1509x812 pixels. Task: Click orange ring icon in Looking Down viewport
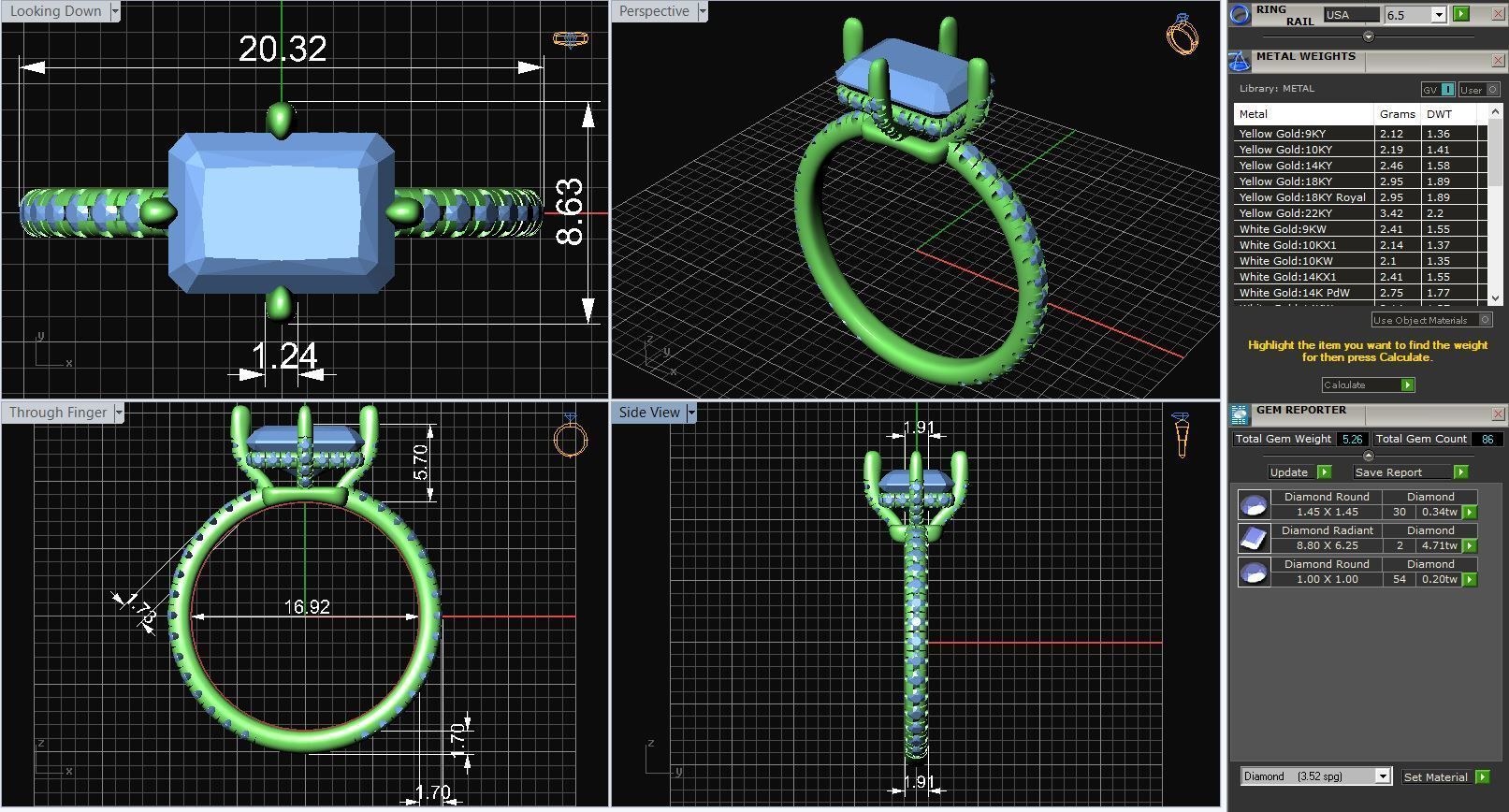click(x=570, y=39)
